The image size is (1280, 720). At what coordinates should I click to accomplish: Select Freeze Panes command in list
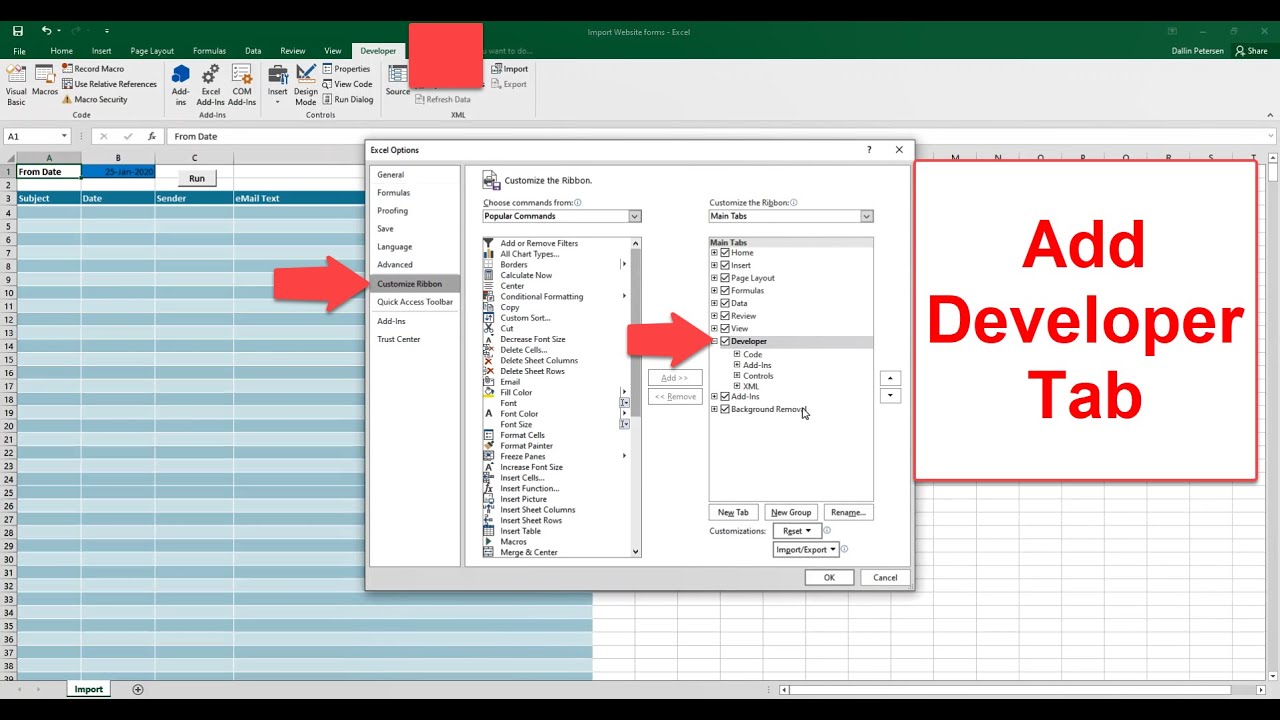522,456
